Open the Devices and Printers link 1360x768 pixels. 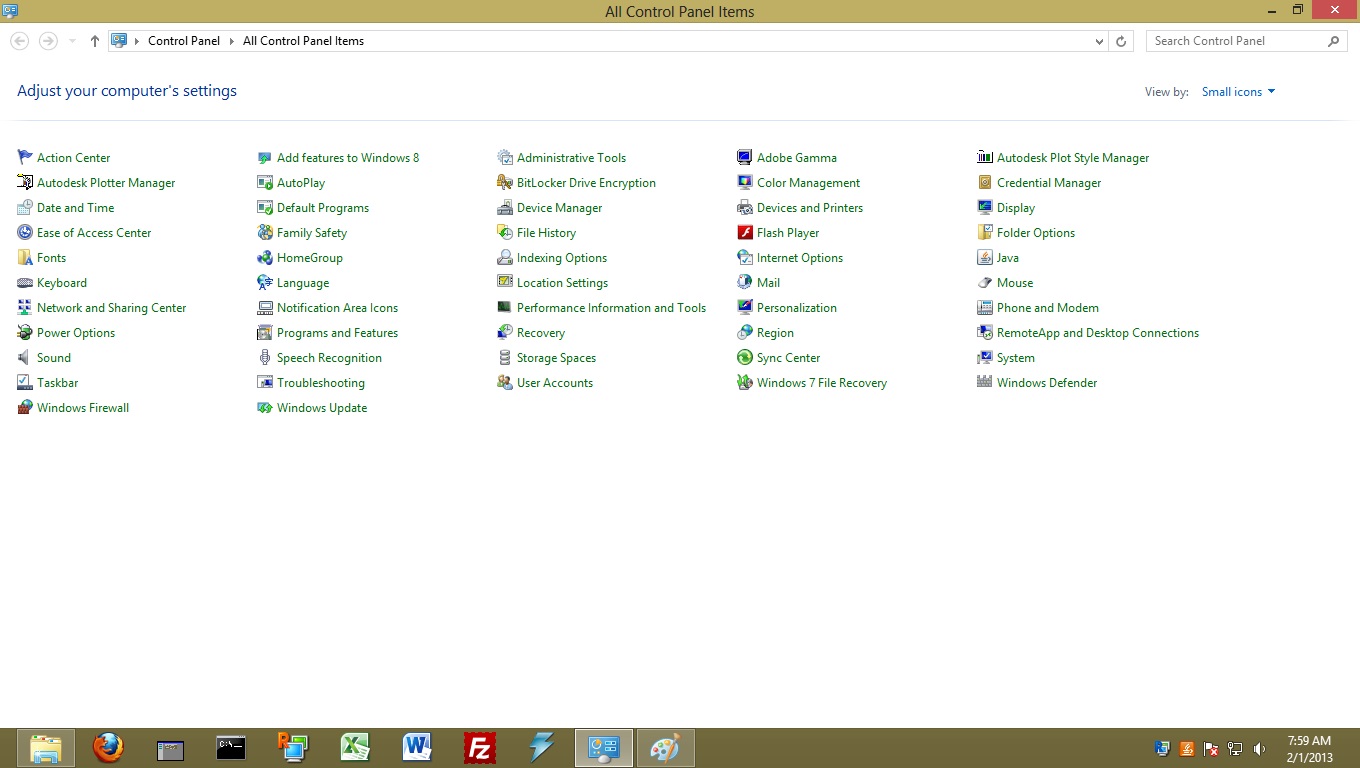click(x=810, y=208)
